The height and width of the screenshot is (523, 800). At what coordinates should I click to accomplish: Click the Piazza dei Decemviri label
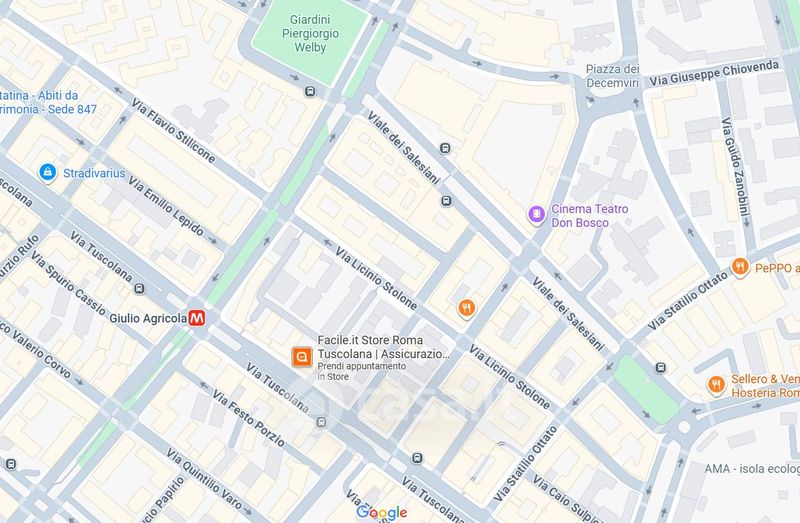612,76
